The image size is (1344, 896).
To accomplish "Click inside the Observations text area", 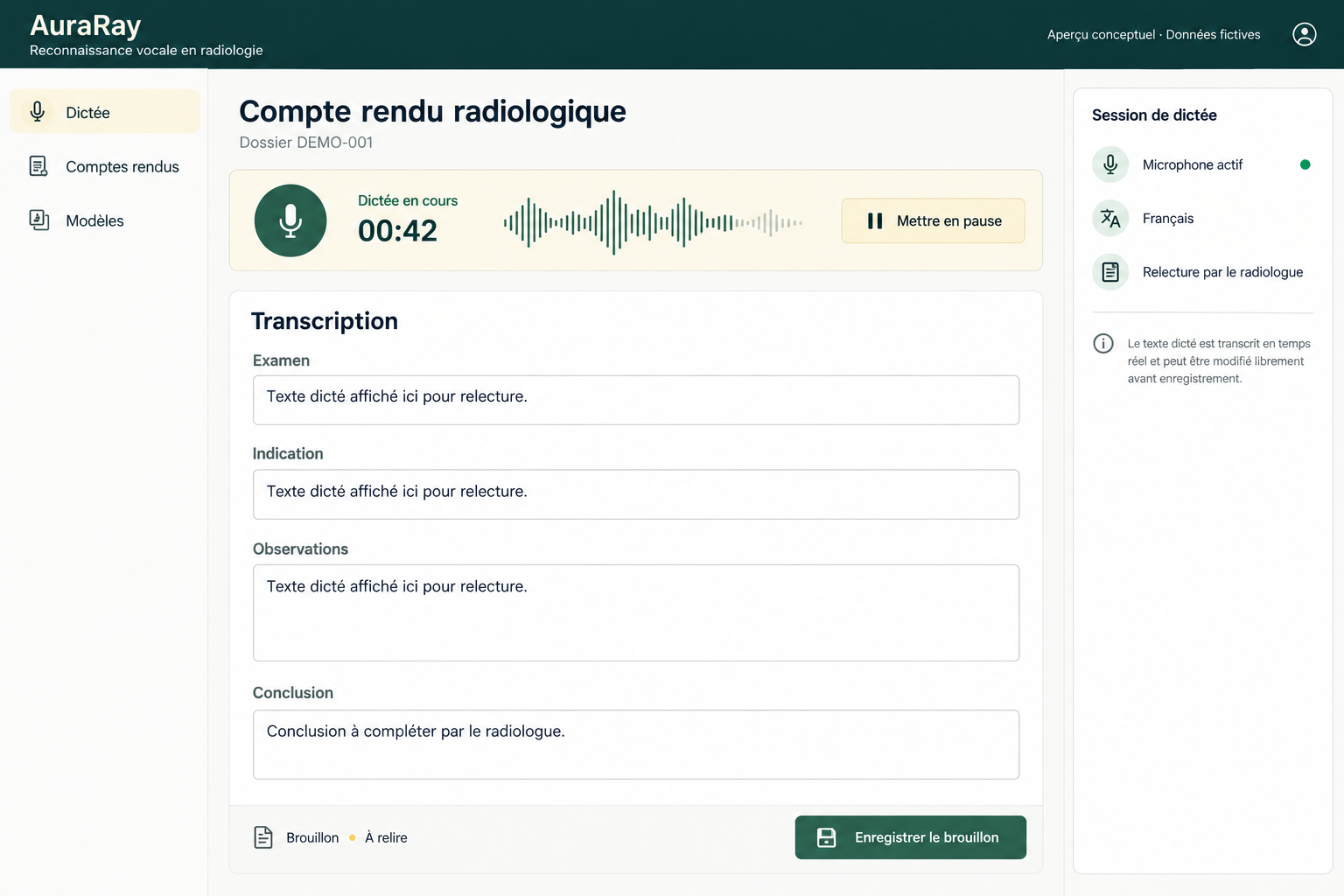I will (x=636, y=612).
